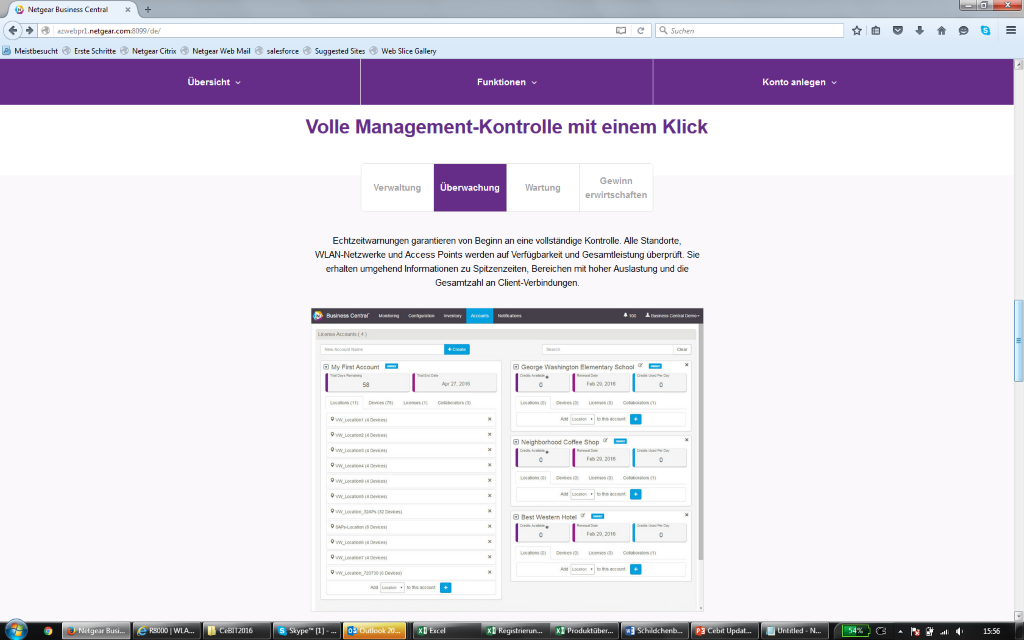Open the power plug tray icon

tap(929, 631)
